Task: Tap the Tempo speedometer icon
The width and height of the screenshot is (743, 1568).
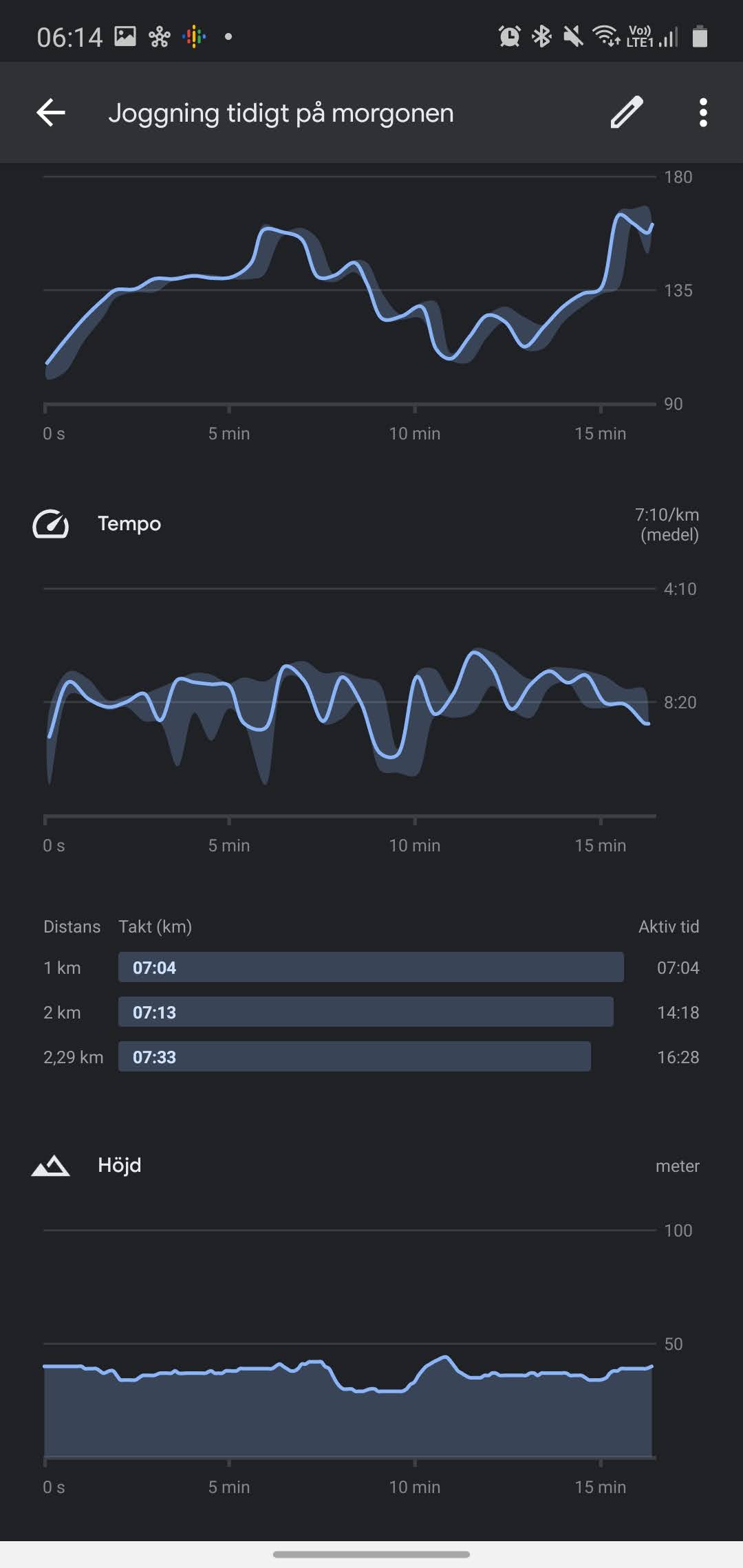Action: [51, 524]
